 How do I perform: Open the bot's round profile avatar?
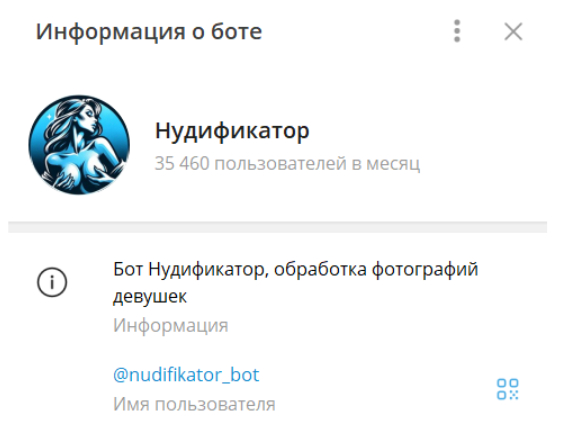79,145
